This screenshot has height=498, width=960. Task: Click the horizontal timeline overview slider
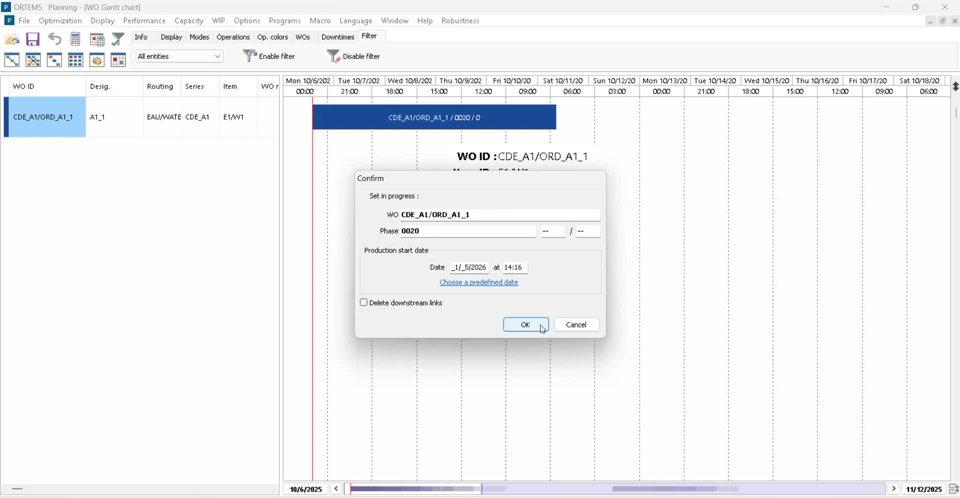coord(615,489)
